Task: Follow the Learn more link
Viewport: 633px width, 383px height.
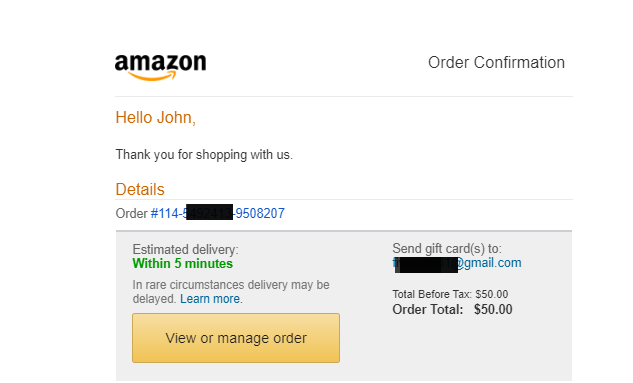Action: pos(211,299)
